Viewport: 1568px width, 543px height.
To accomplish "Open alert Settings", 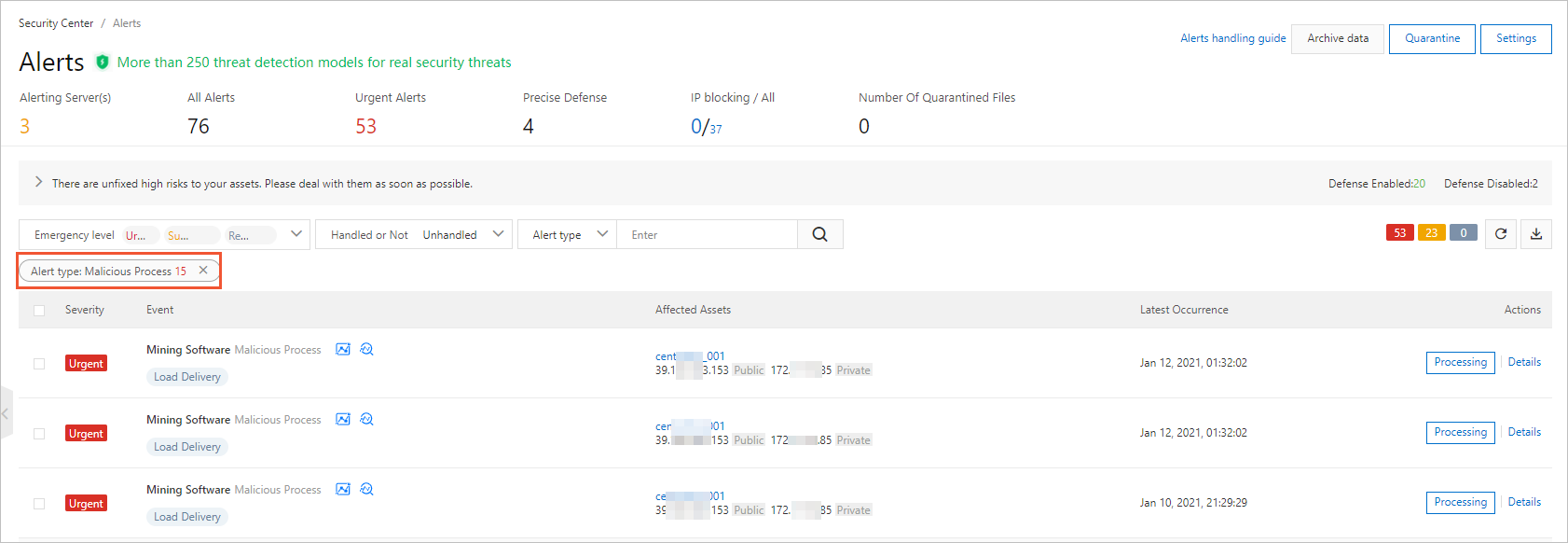I will point(1516,38).
